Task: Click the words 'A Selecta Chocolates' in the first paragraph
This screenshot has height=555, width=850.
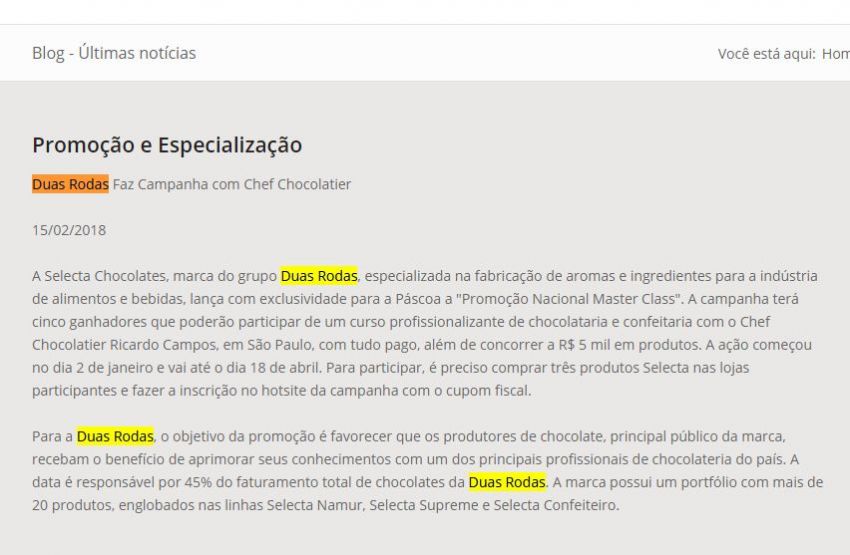Action: click(99, 276)
